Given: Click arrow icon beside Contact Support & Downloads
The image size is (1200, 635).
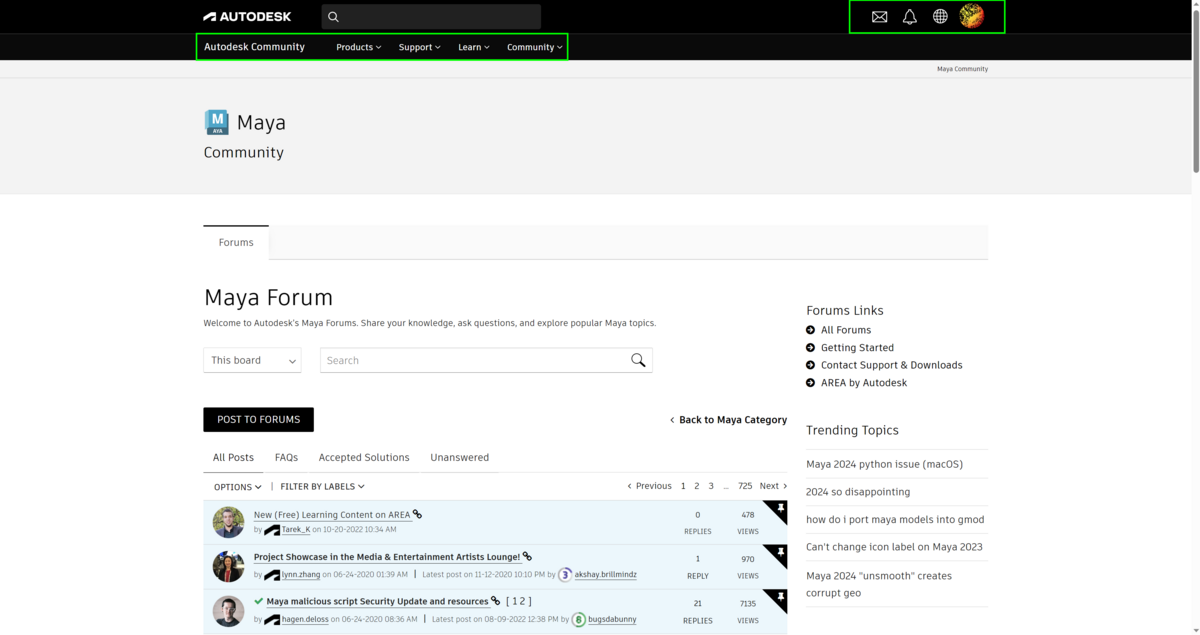Looking at the screenshot, I should (x=811, y=365).
